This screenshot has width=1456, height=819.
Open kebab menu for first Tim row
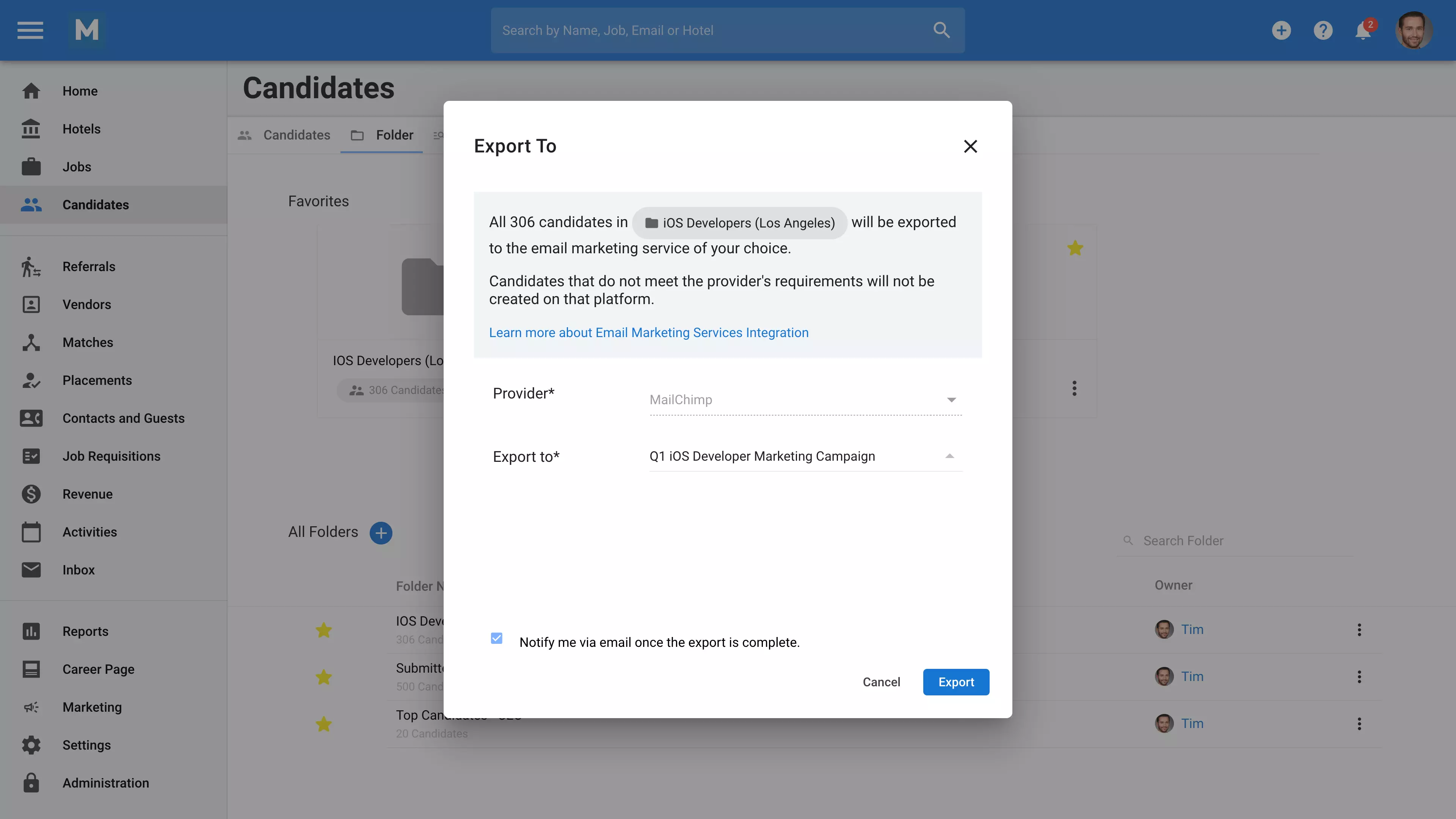1359,630
